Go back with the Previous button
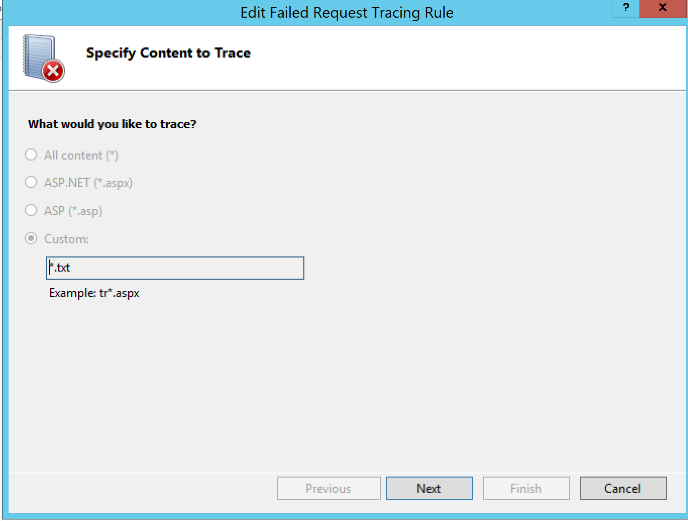Viewport: 688px width, 521px height. pos(328,489)
